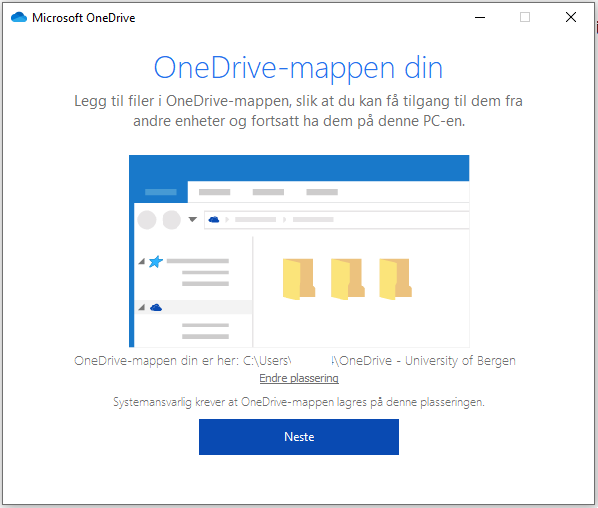Click the folder path text C:\Users
Image resolution: width=598 pixels, height=508 pixels.
[267, 360]
